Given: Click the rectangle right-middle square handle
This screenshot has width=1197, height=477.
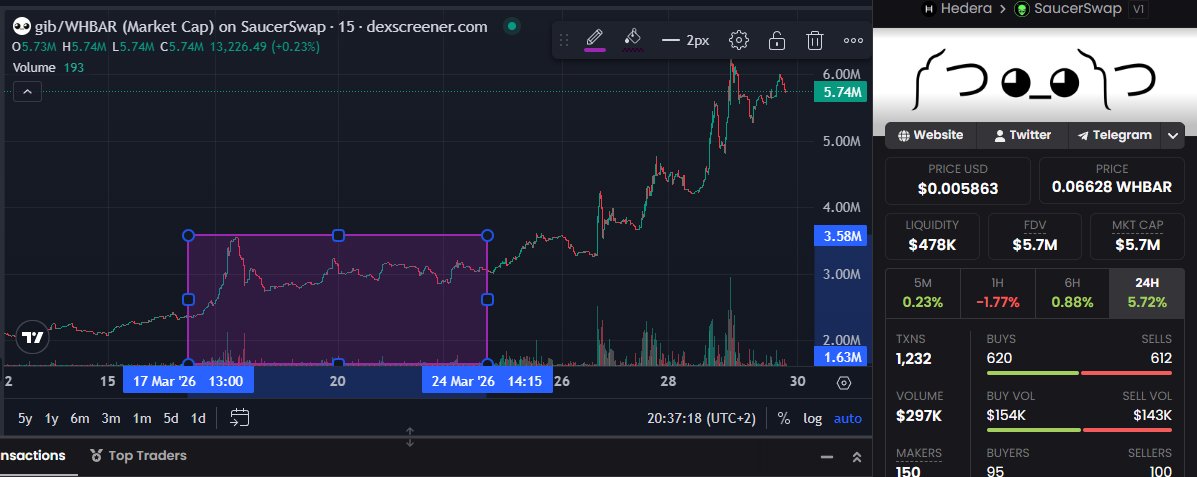Looking at the screenshot, I should [x=487, y=300].
